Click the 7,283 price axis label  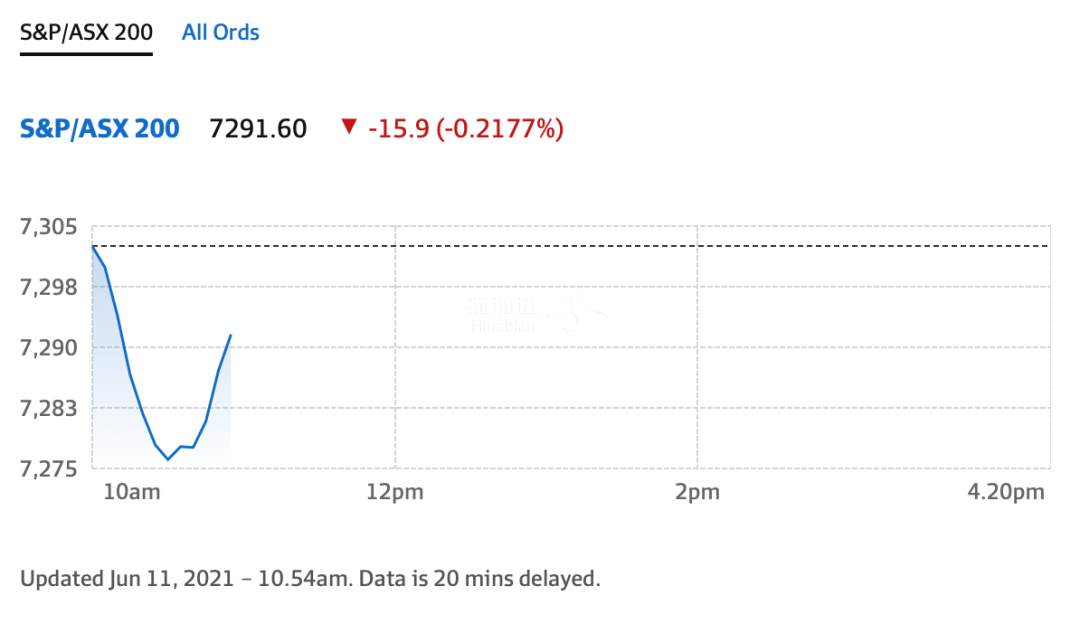[48, 408]
